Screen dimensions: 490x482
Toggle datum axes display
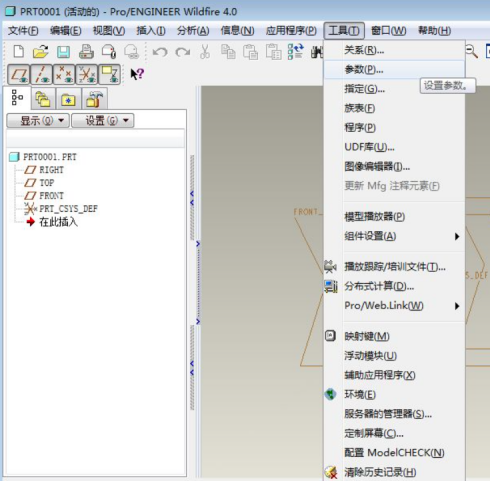point(41,74)
